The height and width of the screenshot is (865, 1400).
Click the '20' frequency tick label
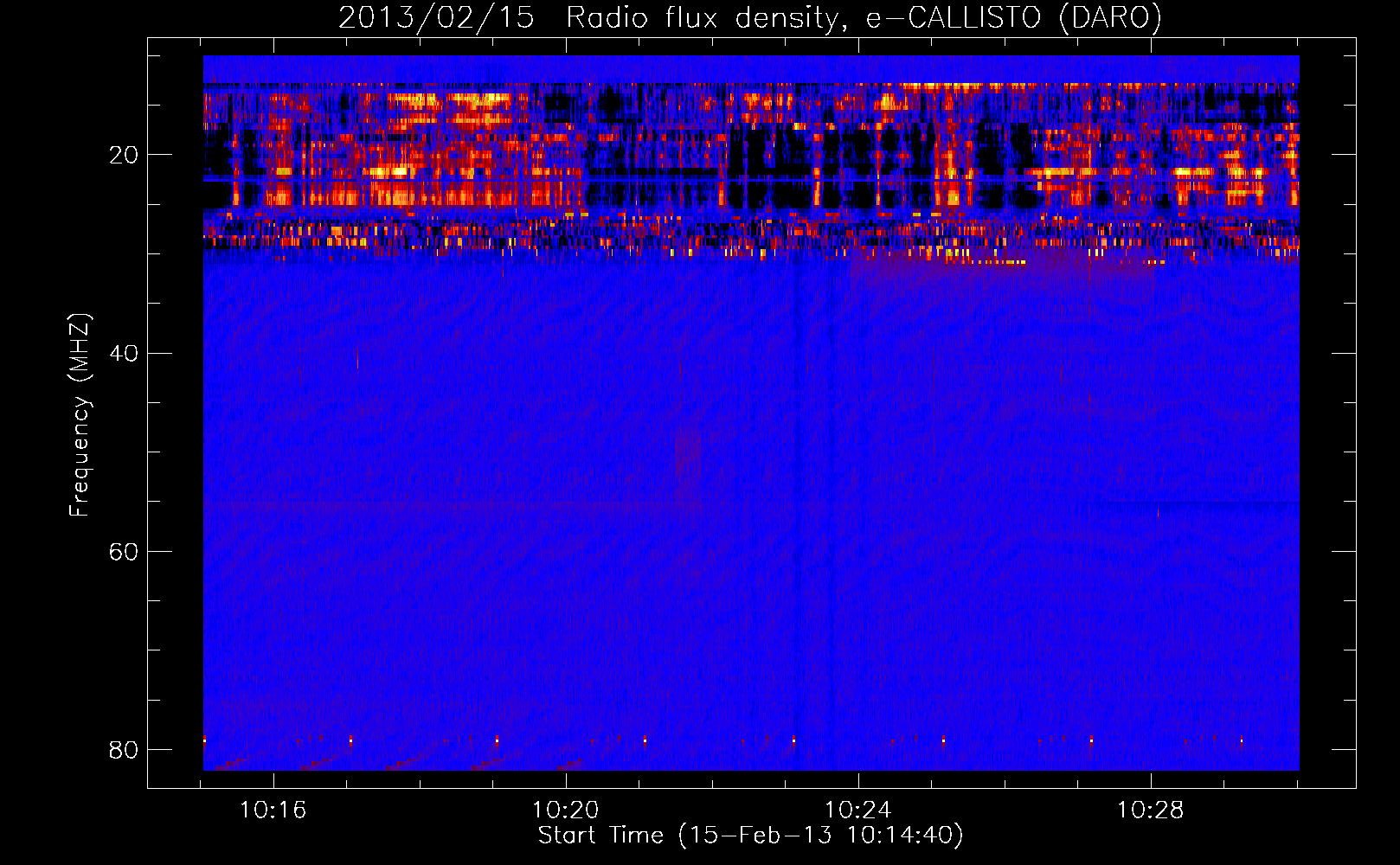point(124,155)
